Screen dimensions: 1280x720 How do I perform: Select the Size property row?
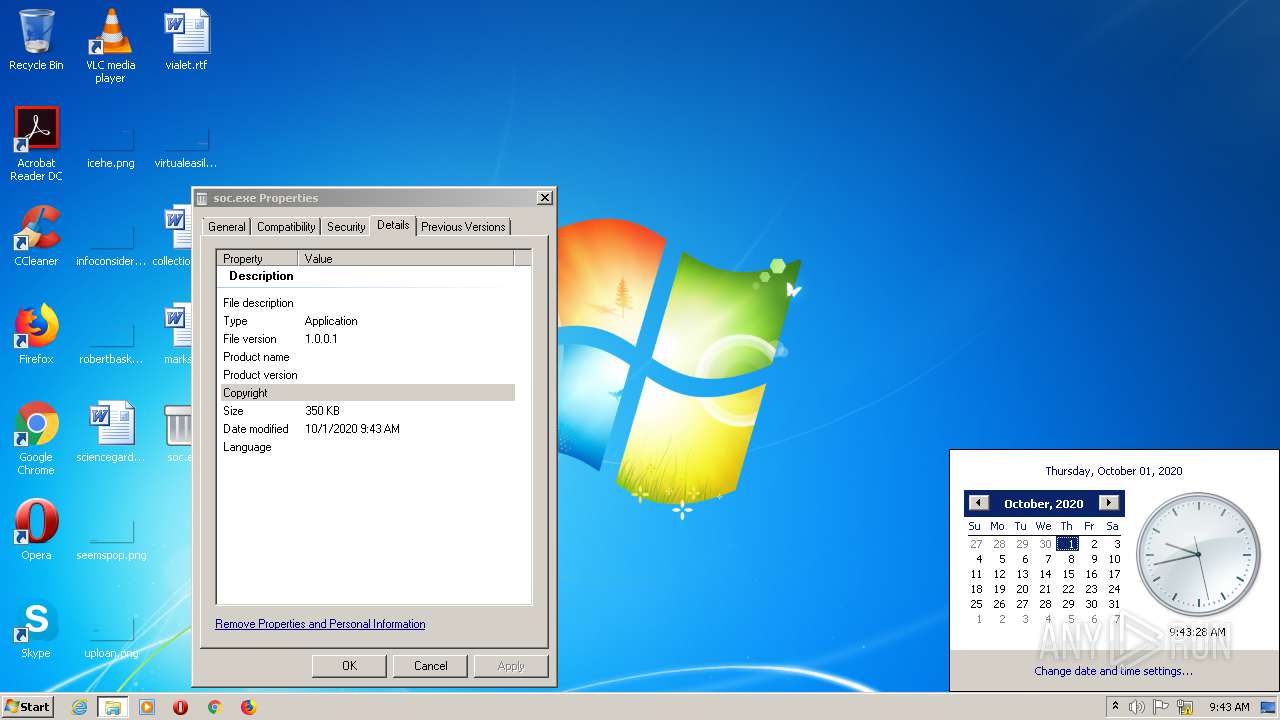coord(368,411)
